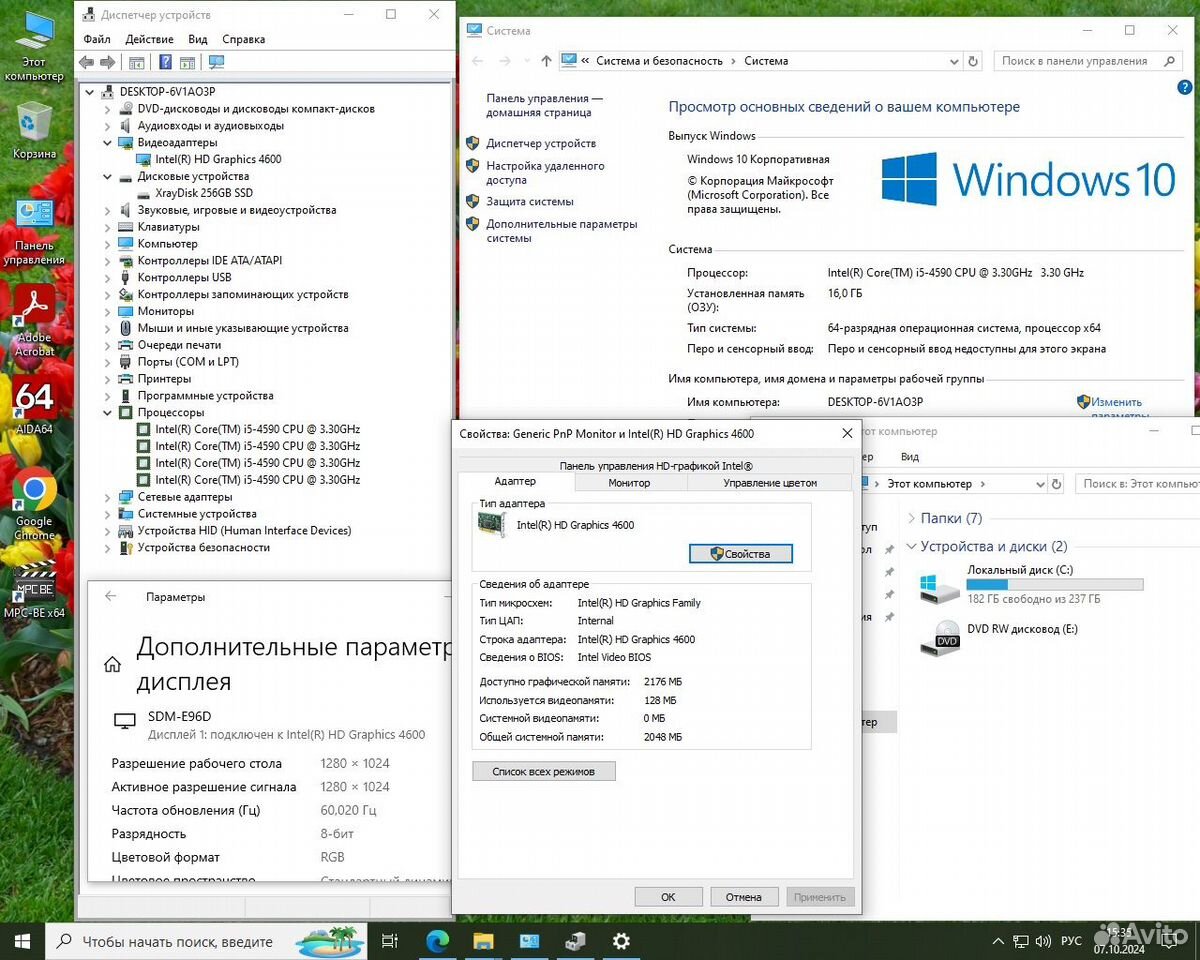Click the disk C: free-space usage bar

click(1055, 584)
